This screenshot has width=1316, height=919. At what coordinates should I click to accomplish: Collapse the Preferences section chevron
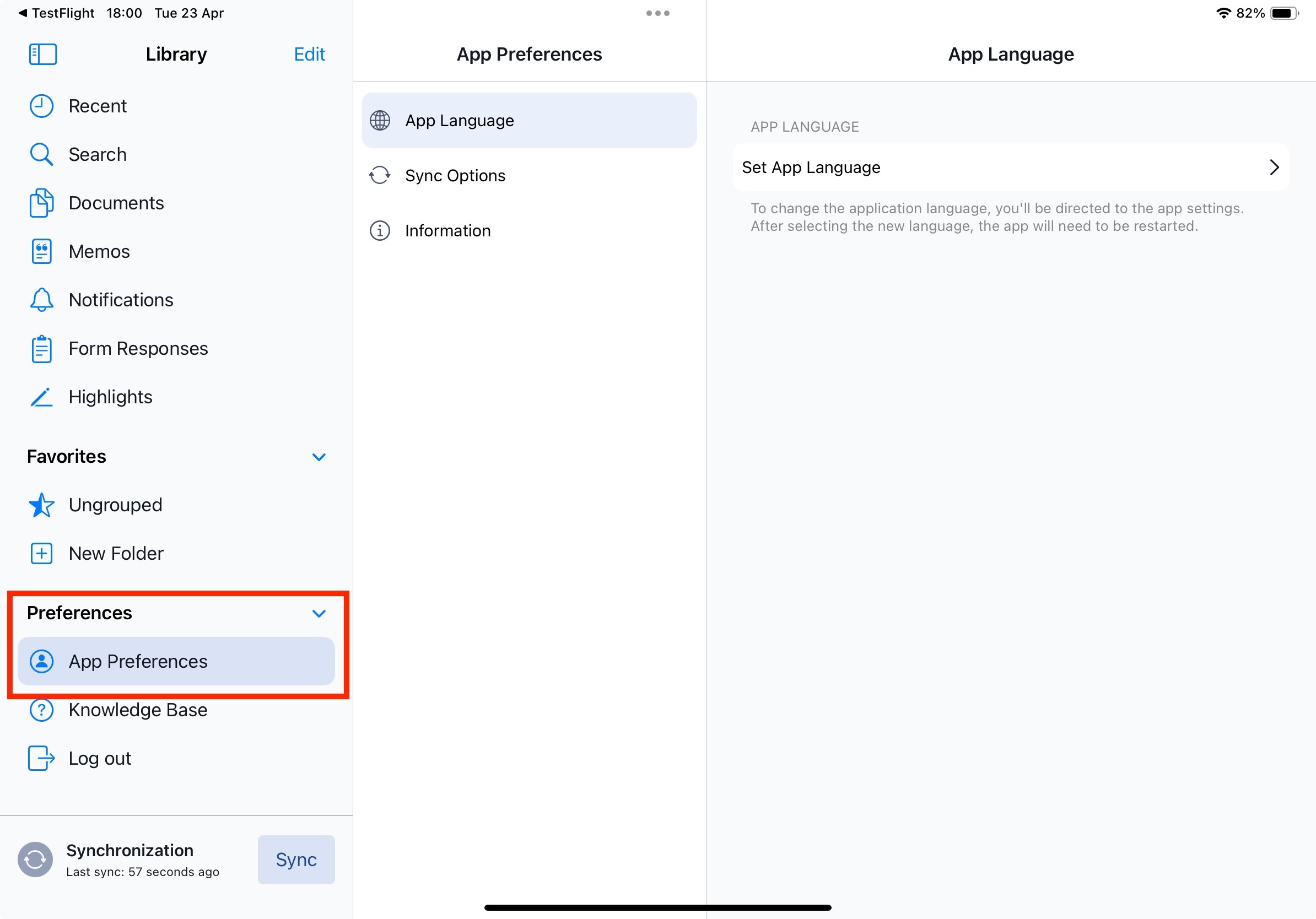pos(319,613)
